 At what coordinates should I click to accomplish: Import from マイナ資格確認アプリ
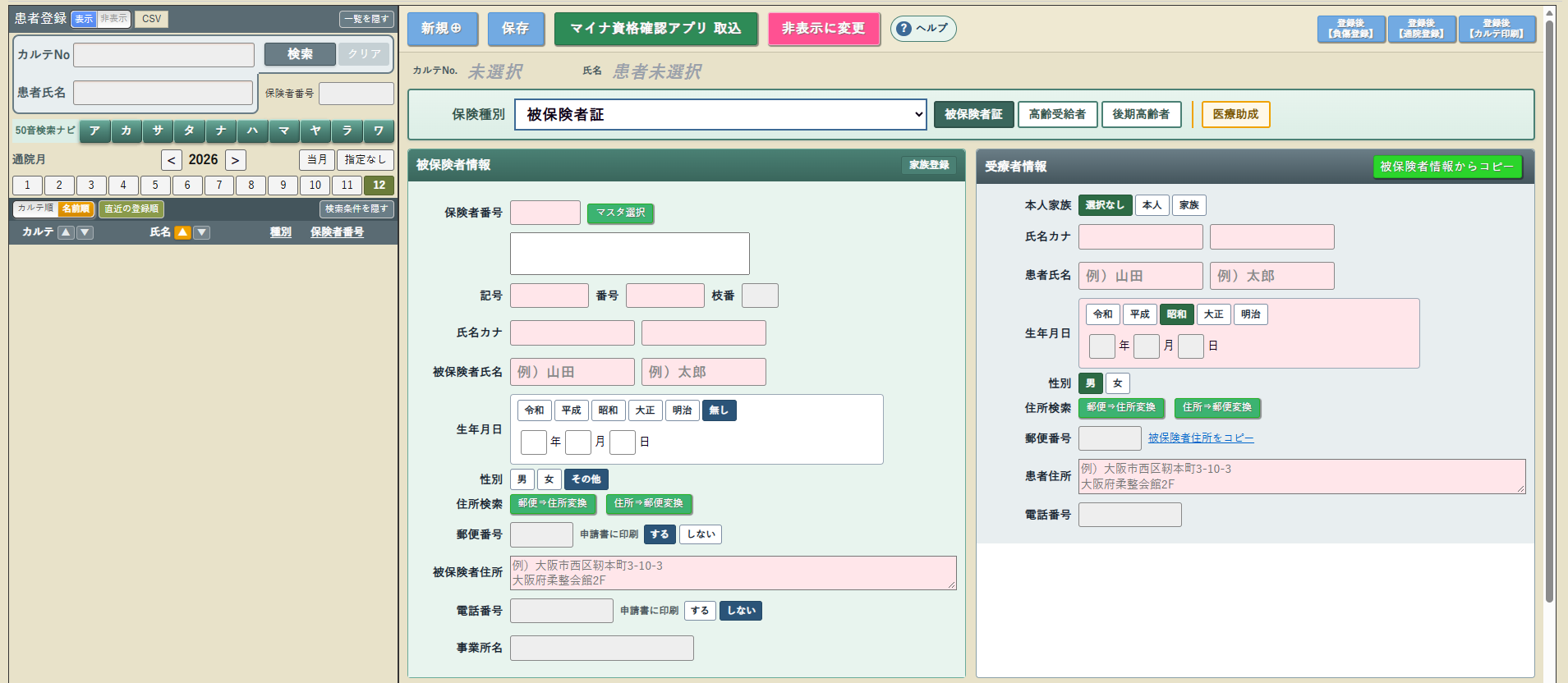tap(655, 29)
